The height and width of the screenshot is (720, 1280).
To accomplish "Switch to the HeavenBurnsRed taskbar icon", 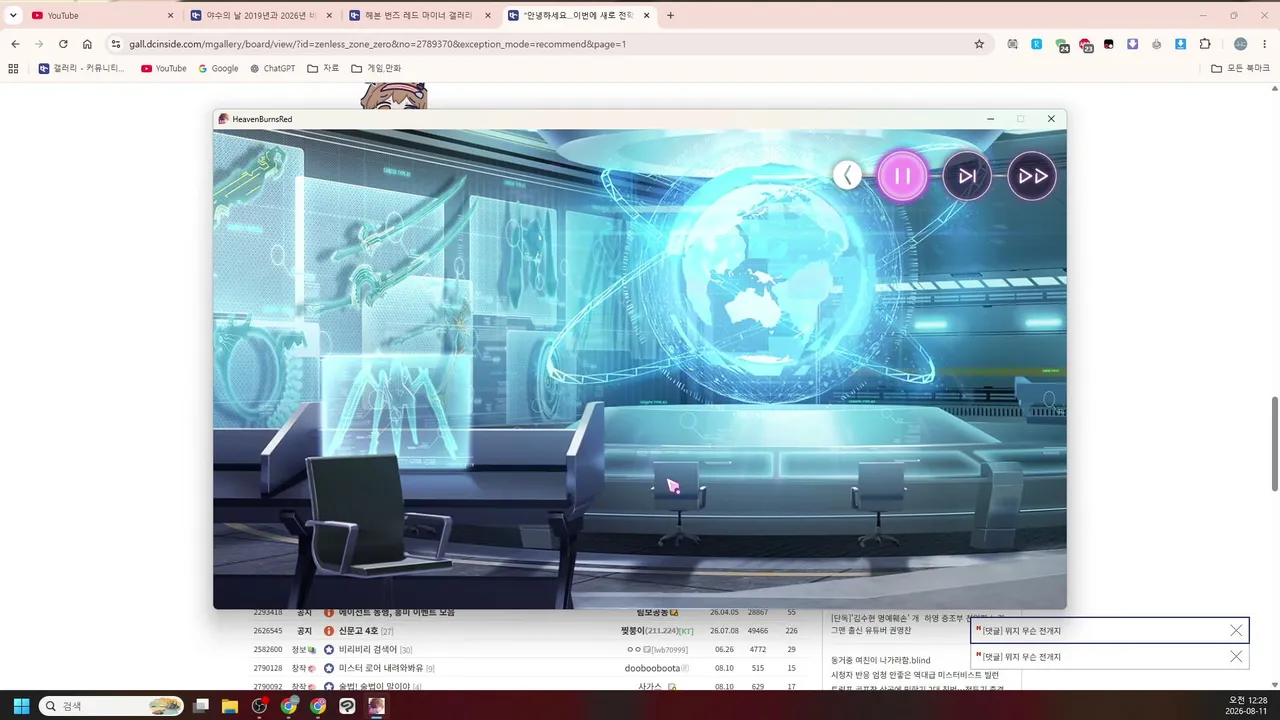I will tap(376, 706).
